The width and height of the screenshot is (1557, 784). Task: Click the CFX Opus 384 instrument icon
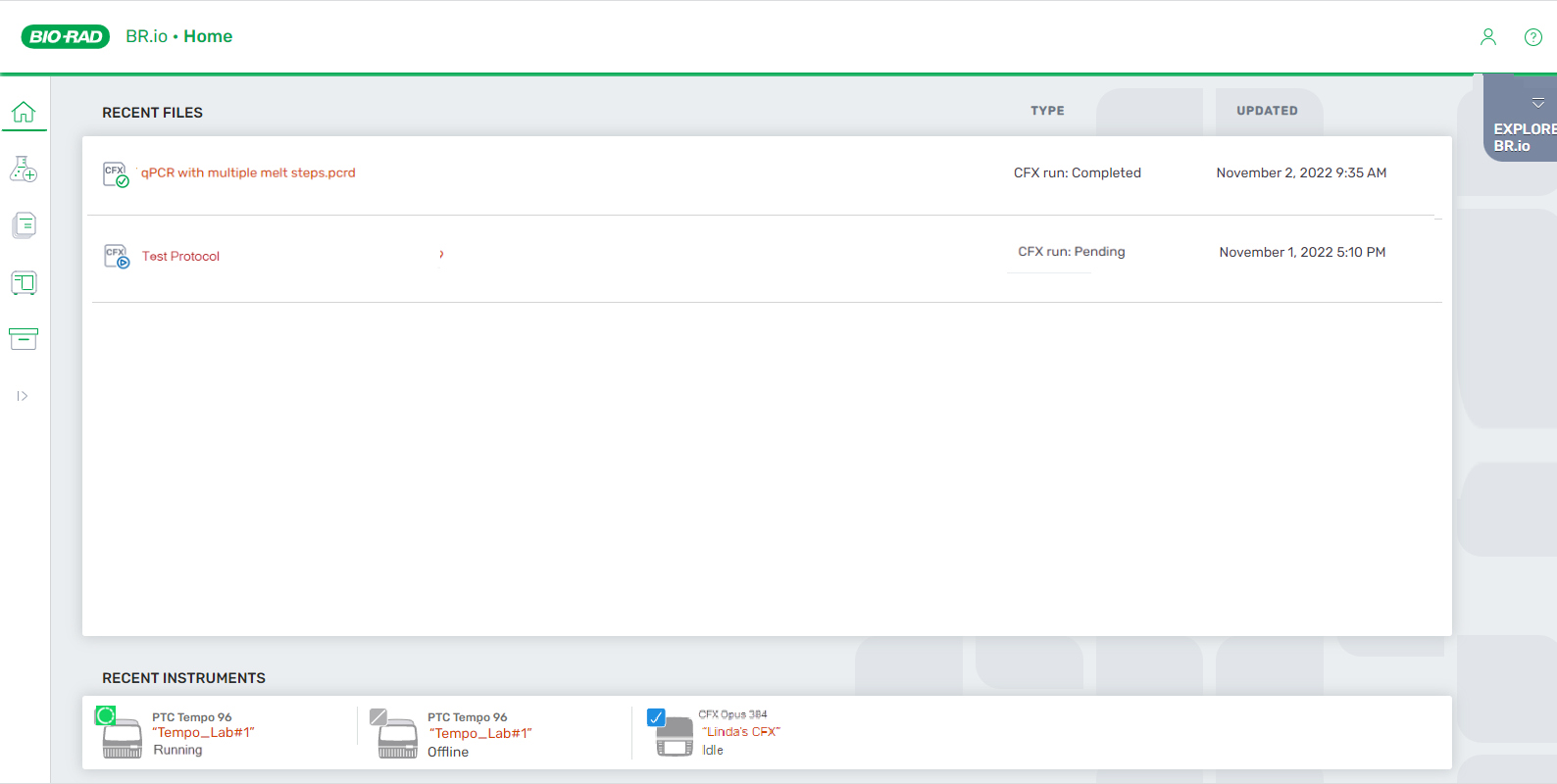click(x=671, y=732)
